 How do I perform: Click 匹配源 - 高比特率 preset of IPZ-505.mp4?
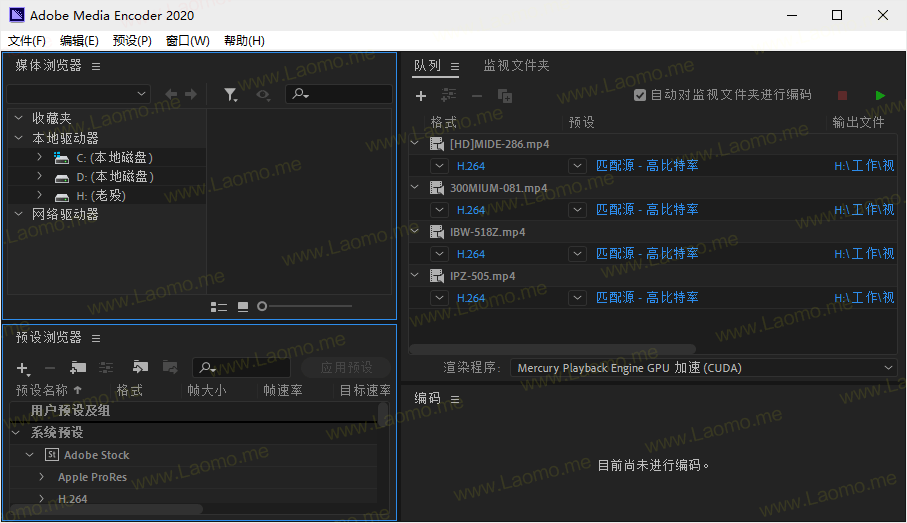point(647,297)
